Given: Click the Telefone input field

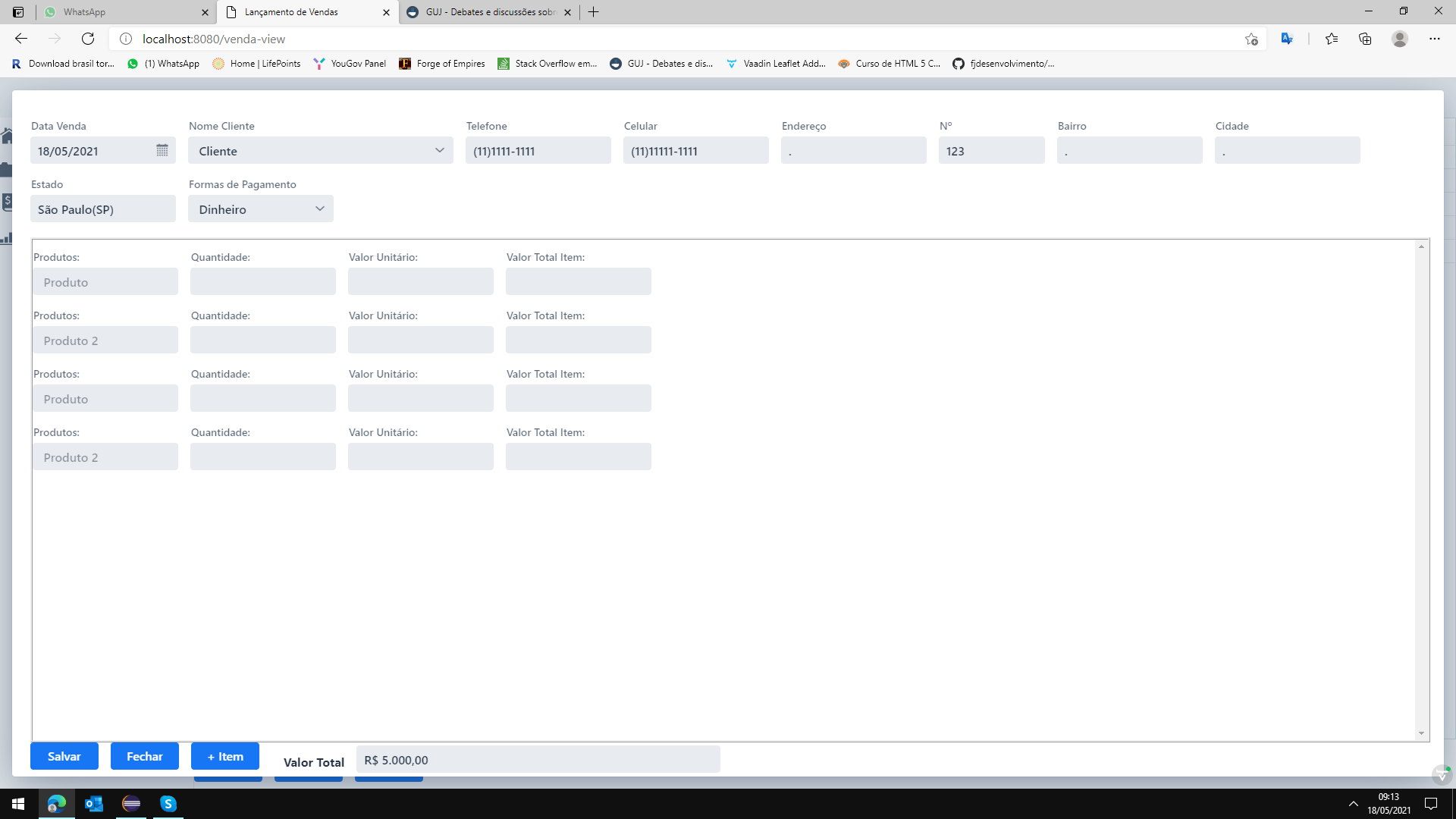Looking at the screenshot, I should tap(538, 150).
